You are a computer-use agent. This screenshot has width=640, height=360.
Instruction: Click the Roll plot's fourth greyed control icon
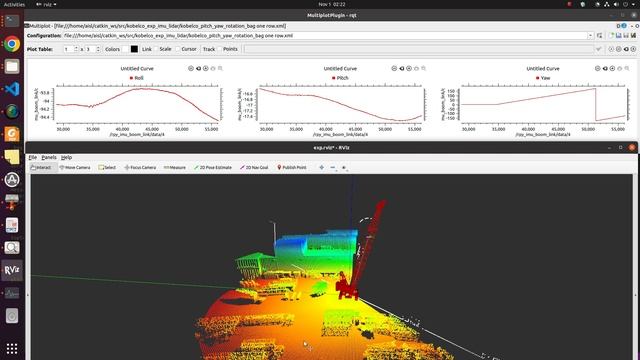click(213, 69)
